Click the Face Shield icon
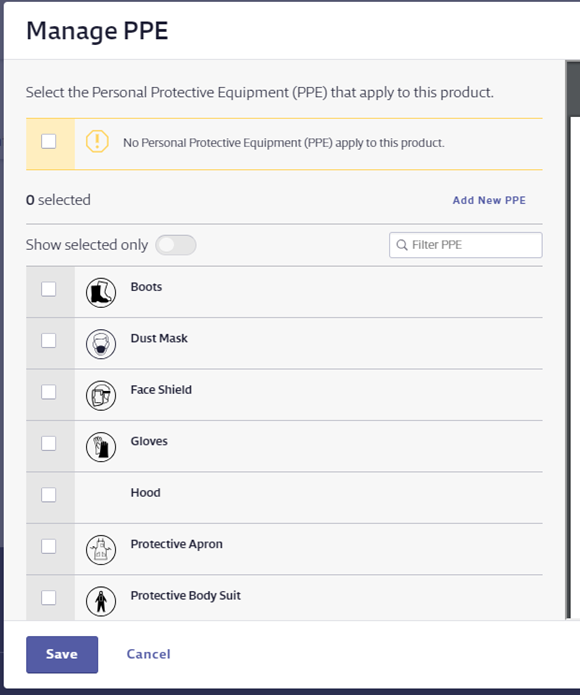 point(101,395)
